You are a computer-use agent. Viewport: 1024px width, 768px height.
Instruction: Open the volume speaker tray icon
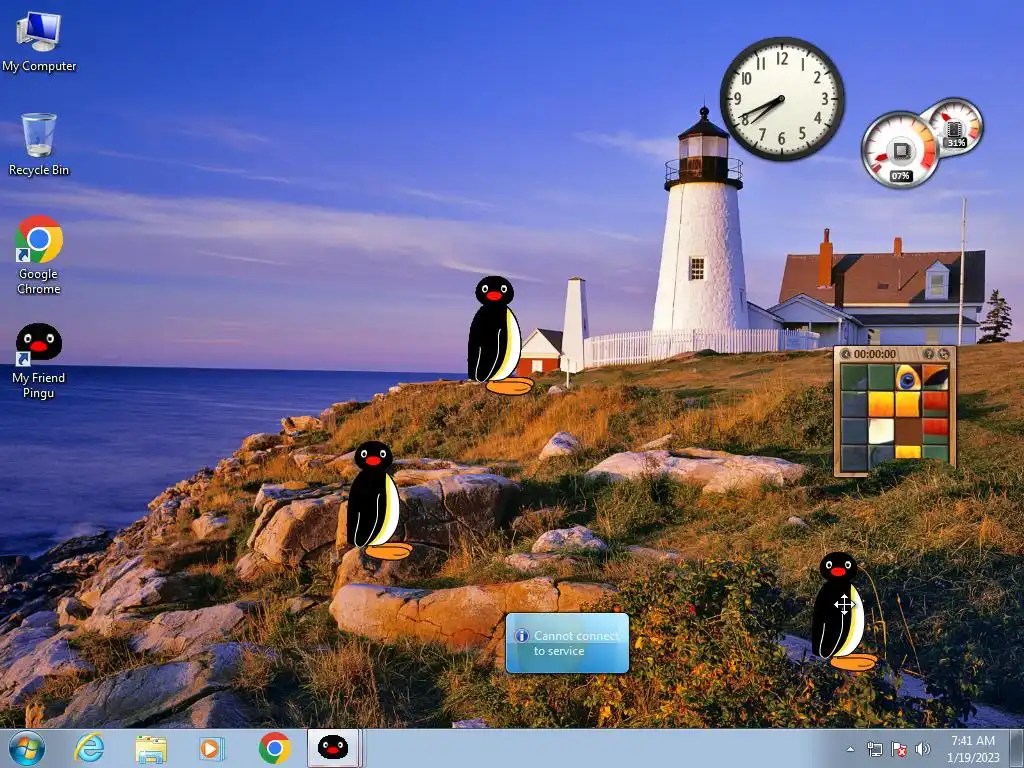[x=923, y=749]
